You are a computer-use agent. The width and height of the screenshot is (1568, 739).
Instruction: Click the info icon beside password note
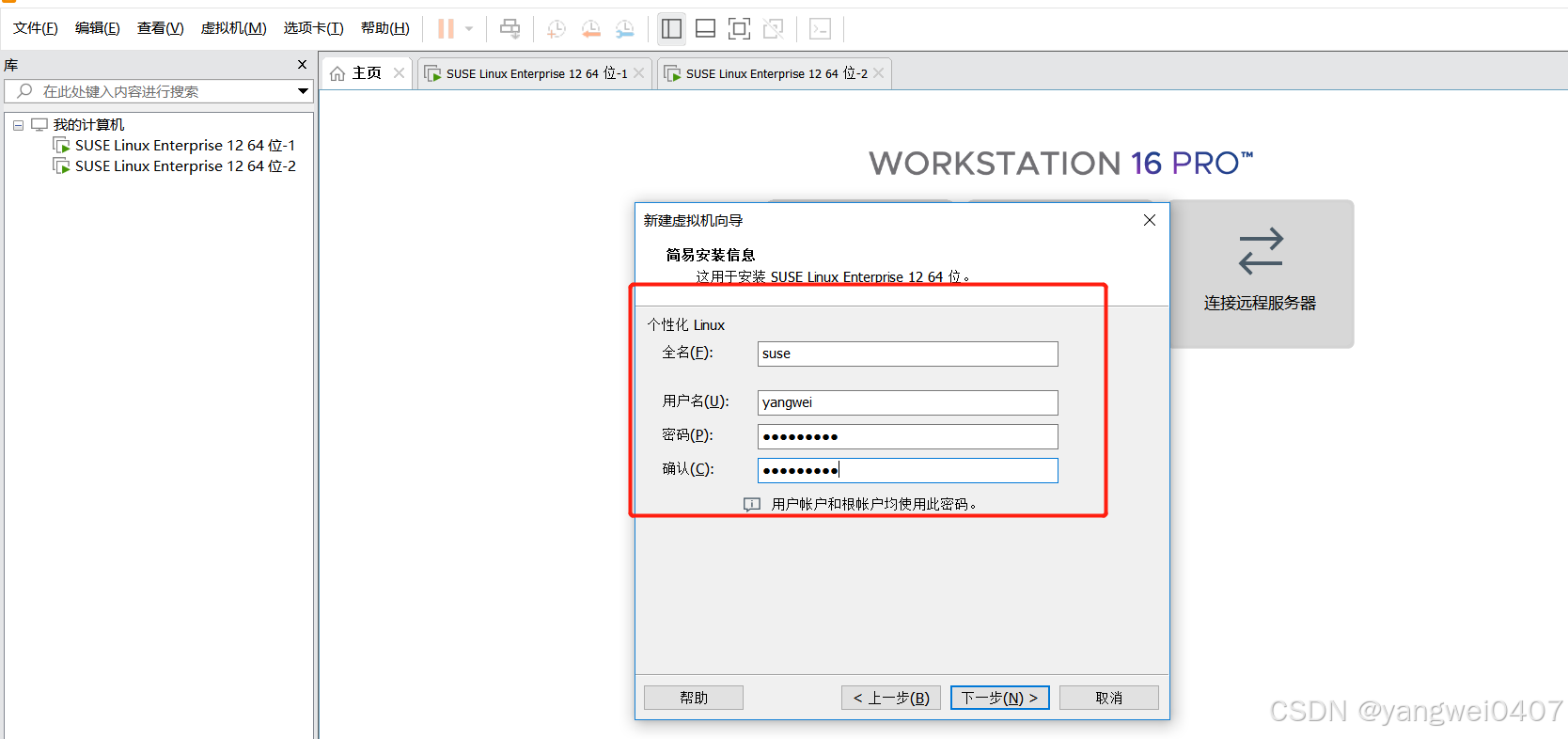click(752, 505)
